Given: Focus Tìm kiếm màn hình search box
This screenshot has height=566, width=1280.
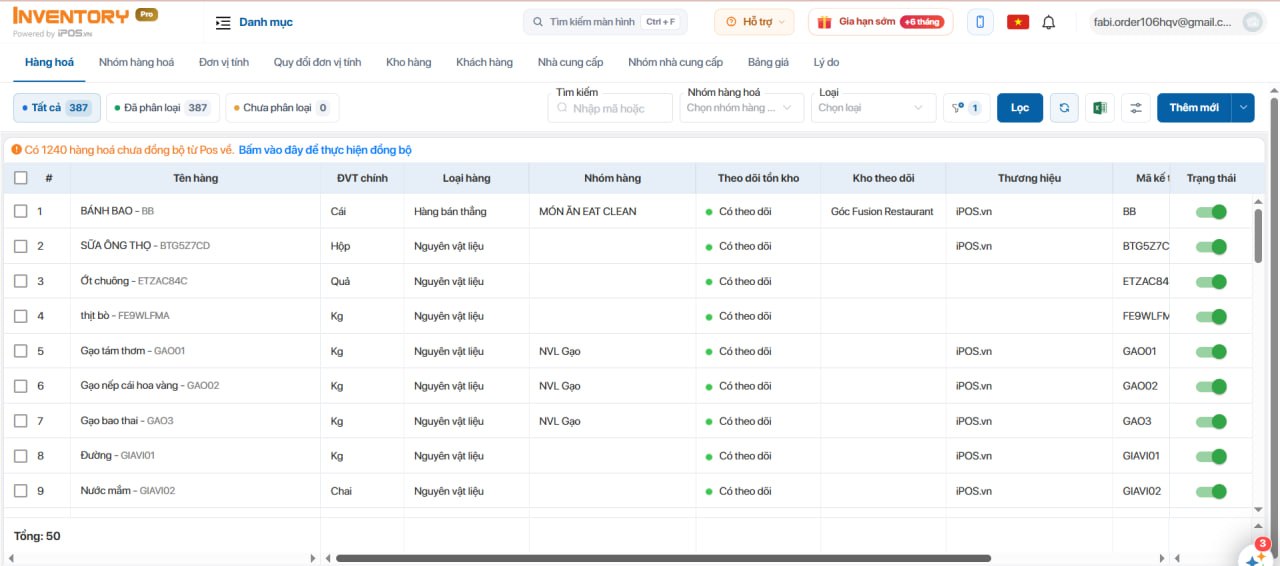Looking at the screenshot, I should (605, 22).
